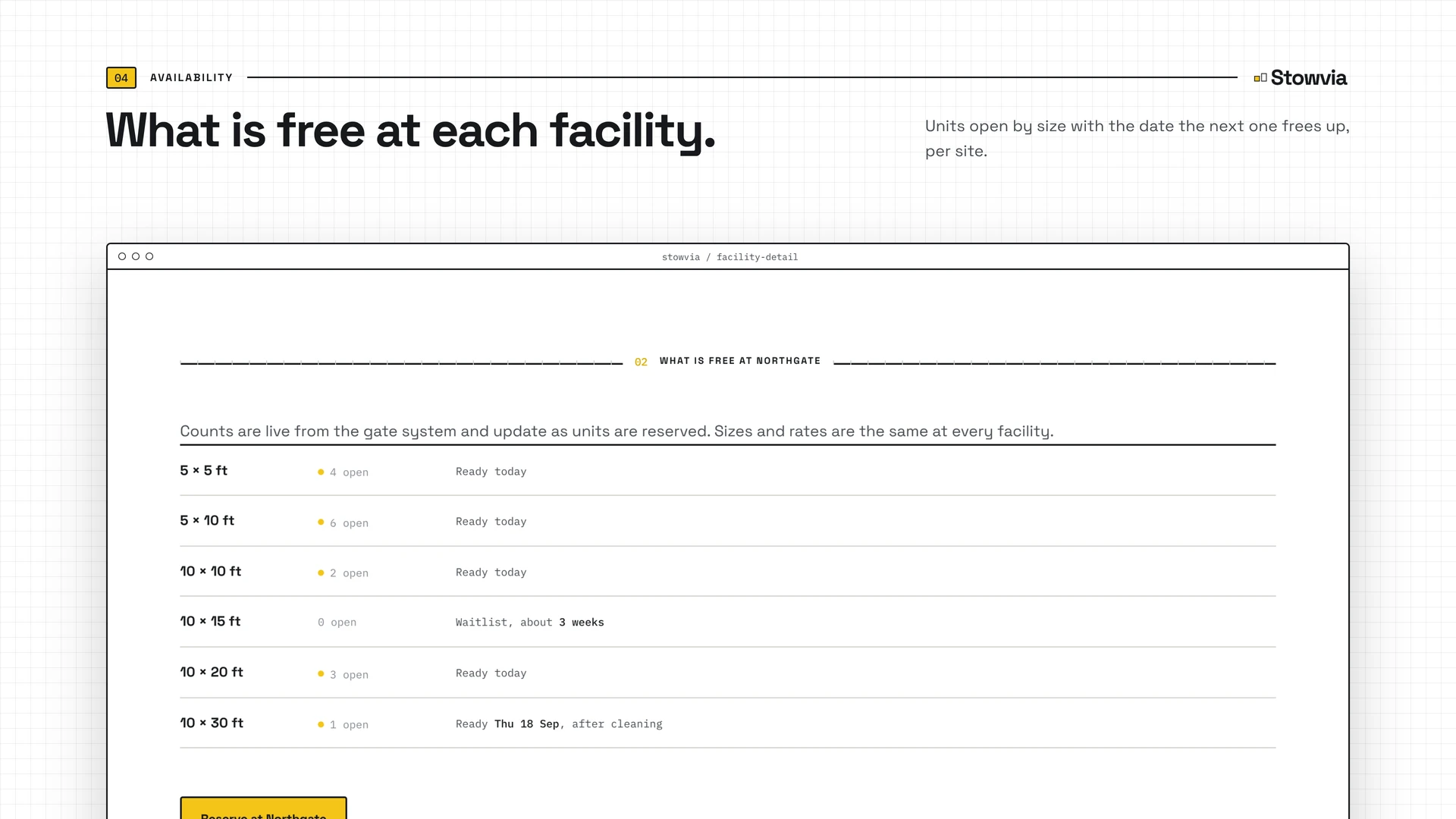This screenshot has width=1456, height=819.
Task: Click Ready today in the 10 × 20 ft row
Action: [491, 673]
